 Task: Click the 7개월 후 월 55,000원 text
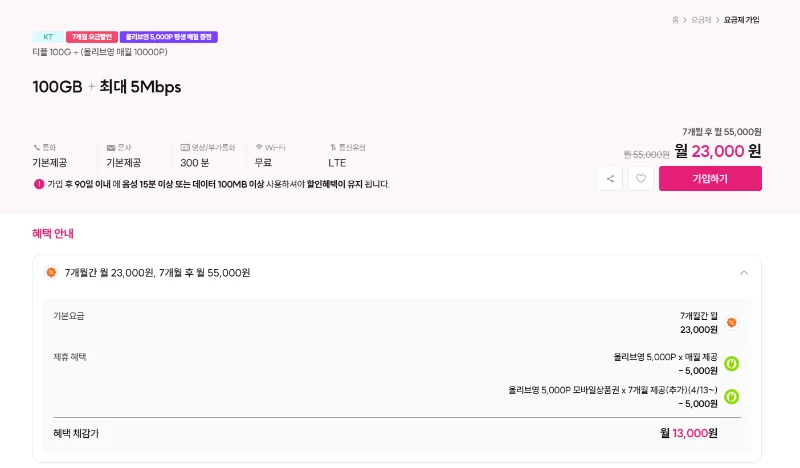722,132
